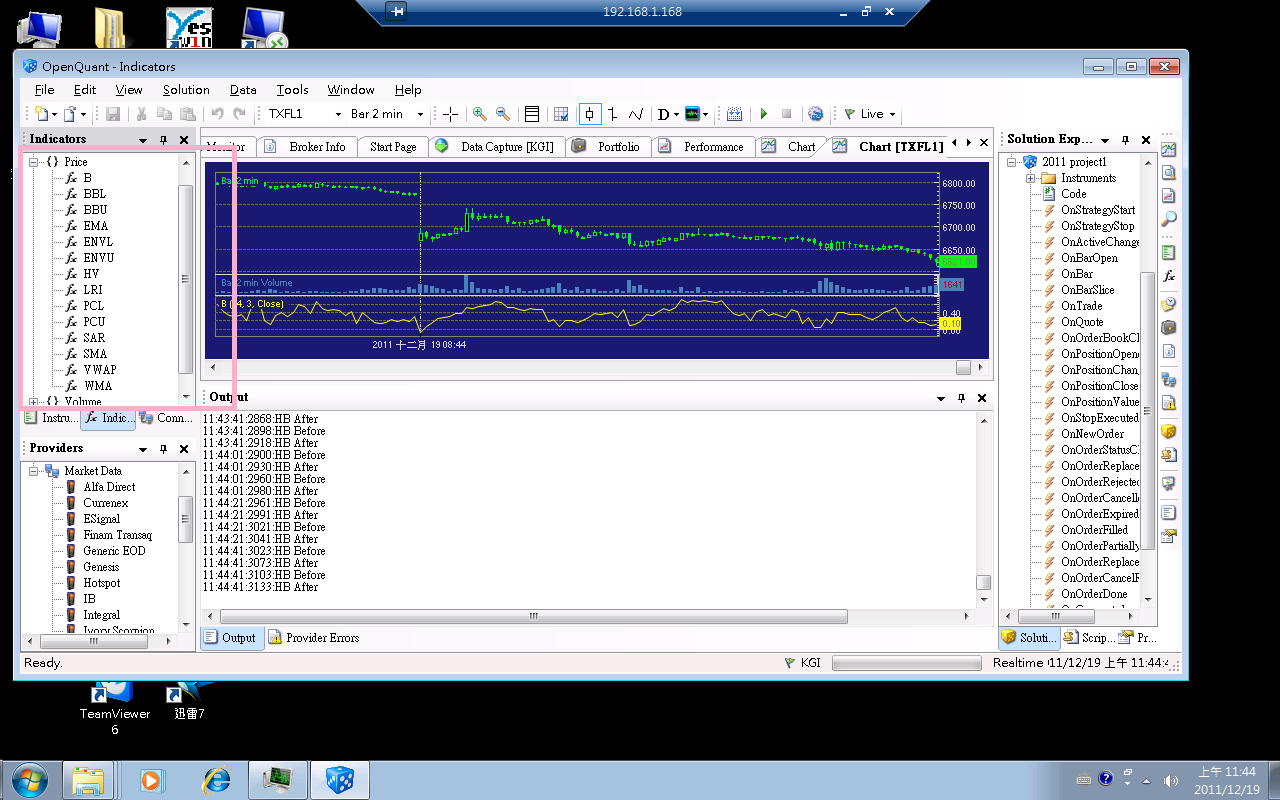Screen dimensions: 1280x800
Task: Open the D period dropdown
Action: point(677,114)
